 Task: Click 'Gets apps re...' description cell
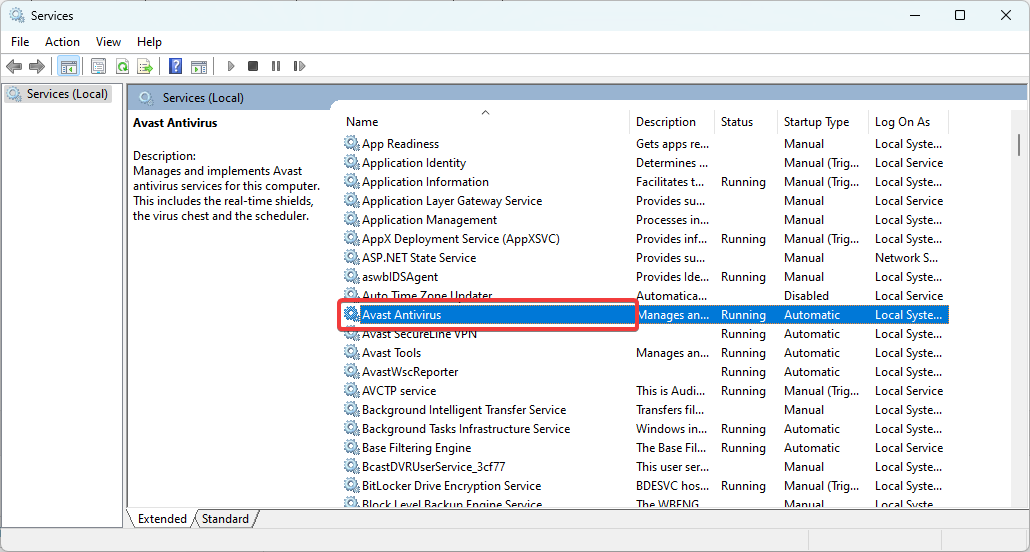pos(672,143)
